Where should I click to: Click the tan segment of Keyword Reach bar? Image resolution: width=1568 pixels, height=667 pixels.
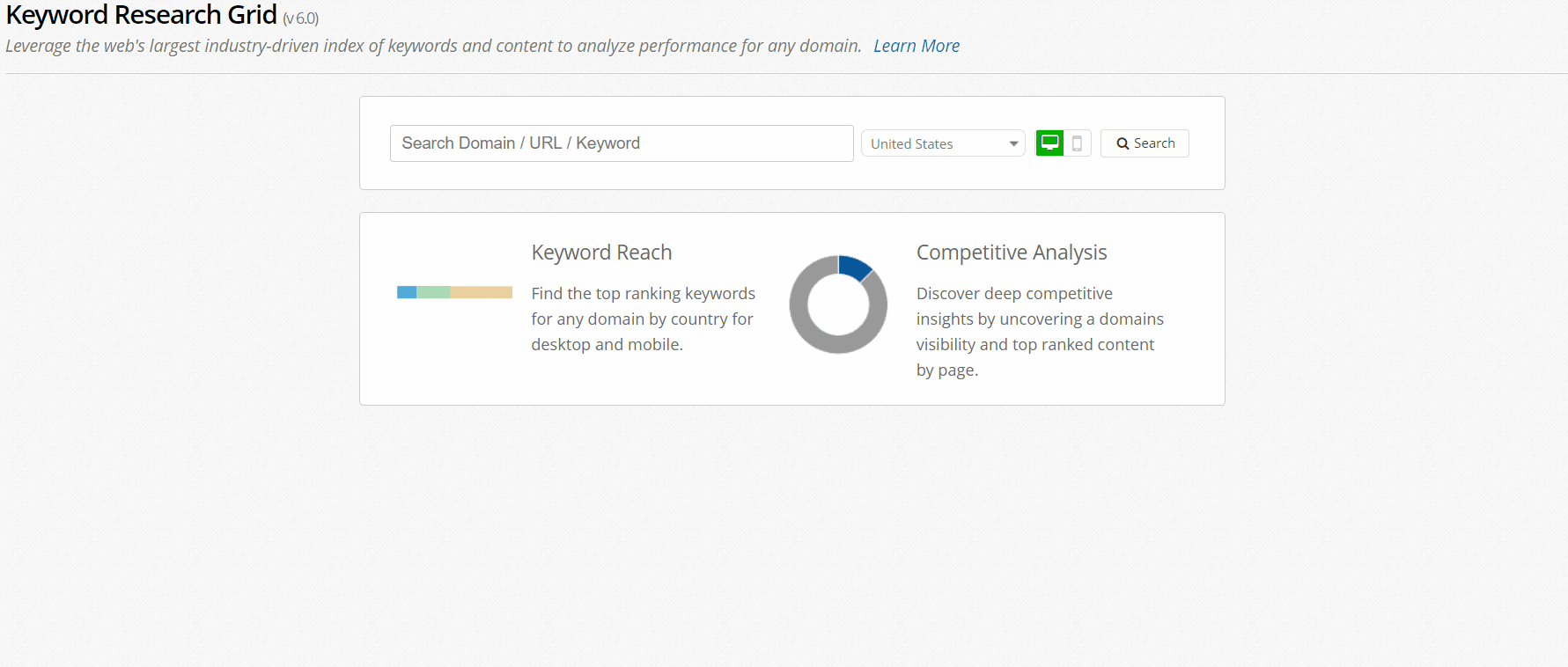(481, 292)
